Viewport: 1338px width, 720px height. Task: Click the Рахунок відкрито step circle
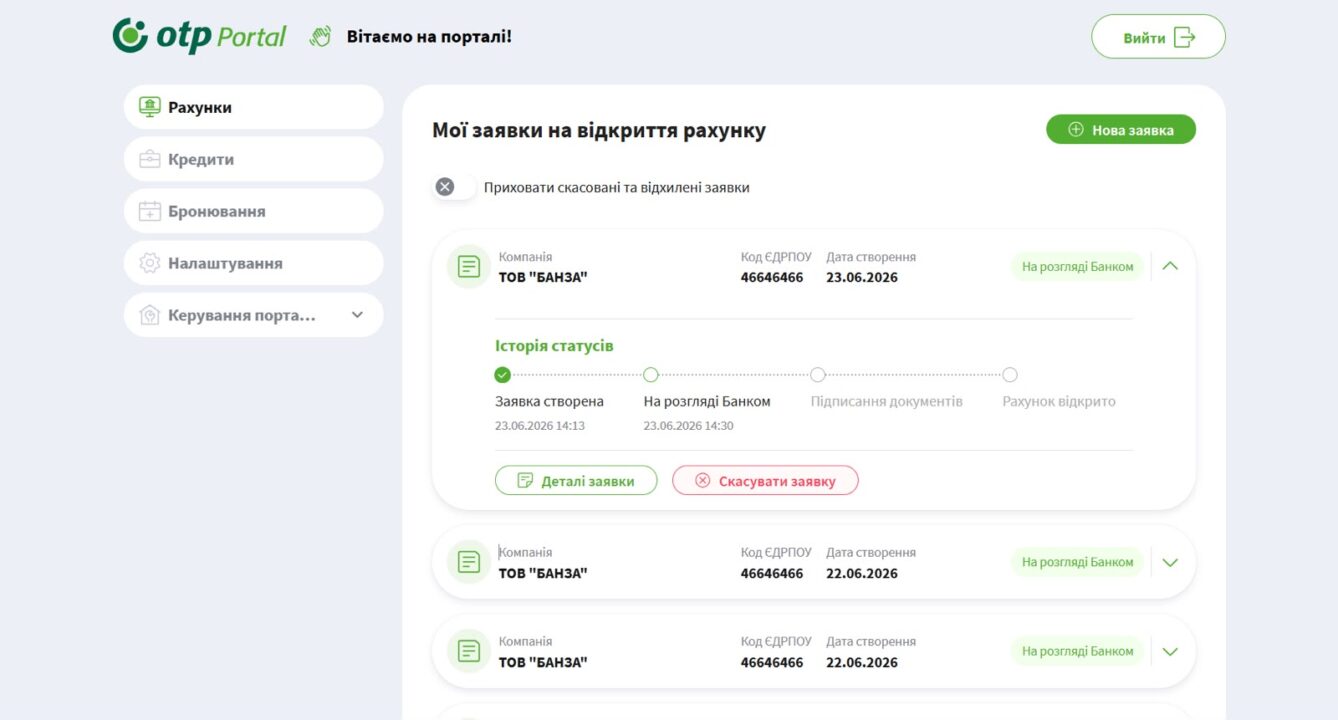tap(1010, 375)
